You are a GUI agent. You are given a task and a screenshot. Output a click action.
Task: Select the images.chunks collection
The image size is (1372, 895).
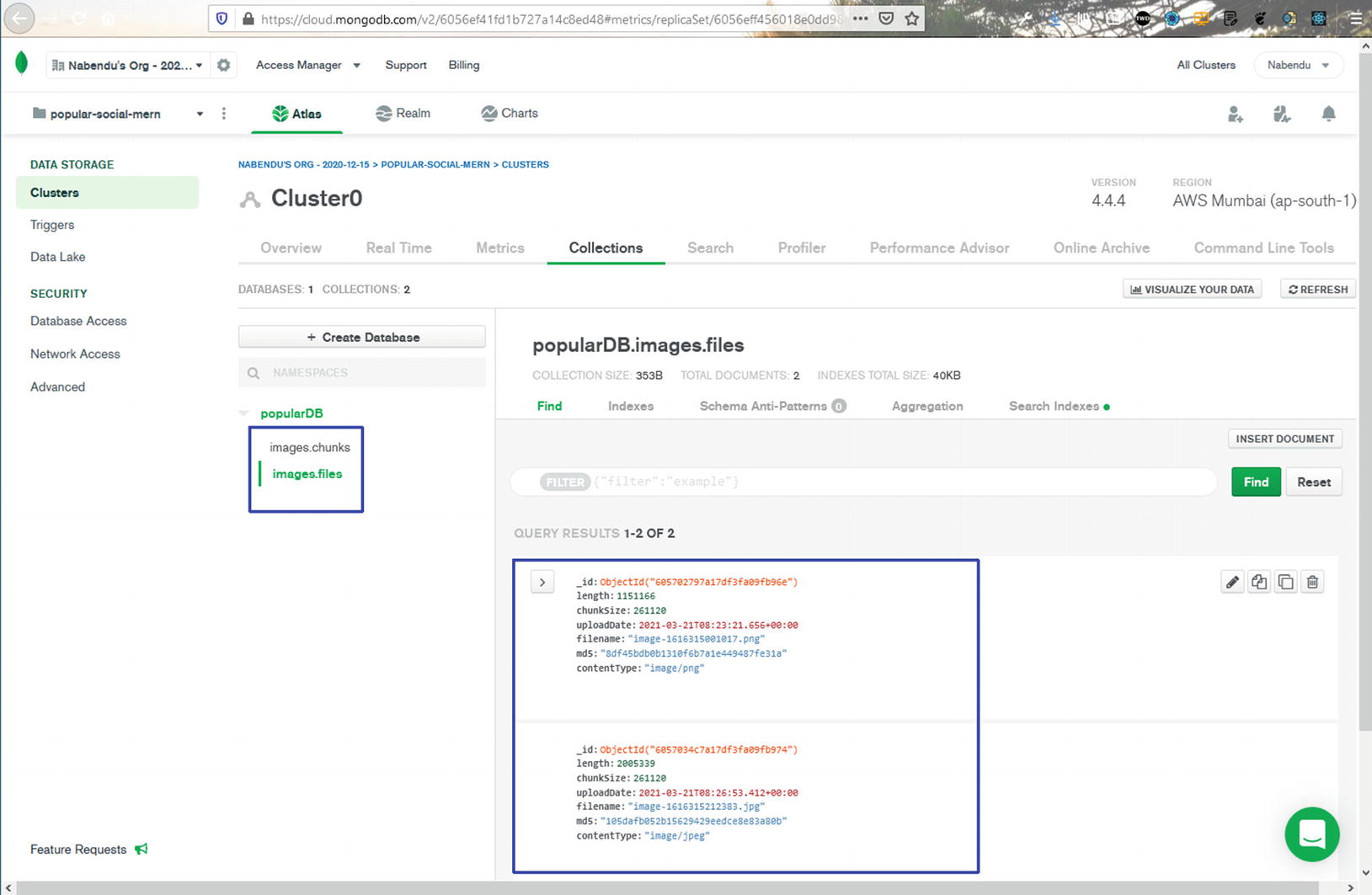pyautogui.click(x=309, y=447)
